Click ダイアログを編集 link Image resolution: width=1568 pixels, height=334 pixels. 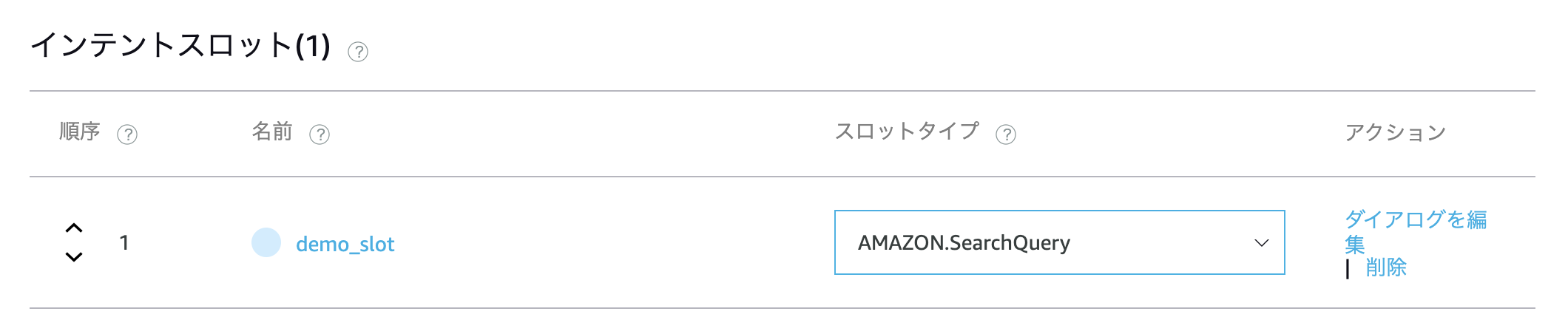[1416, 231]
